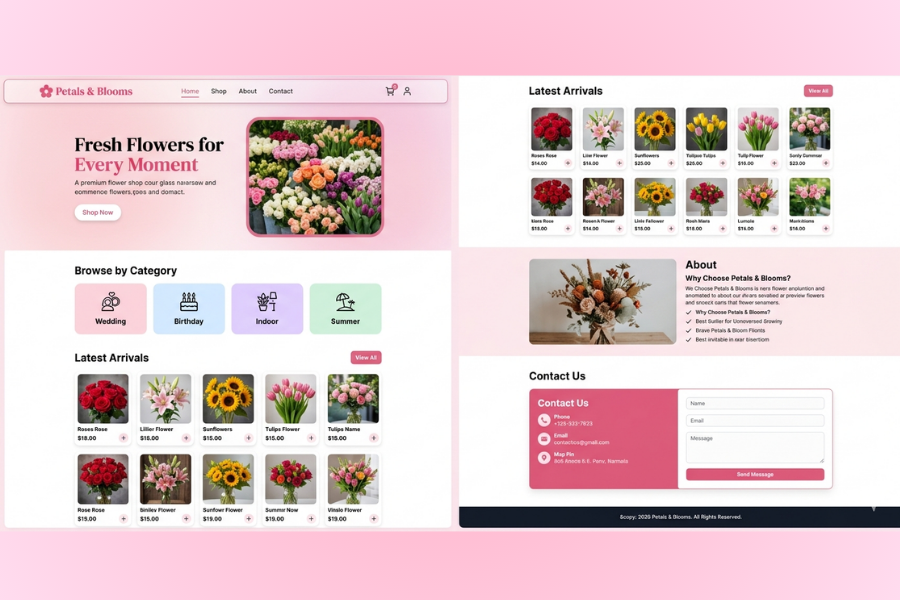Click the Shop Now button
The image size is (900, 600).
(97, 212)
